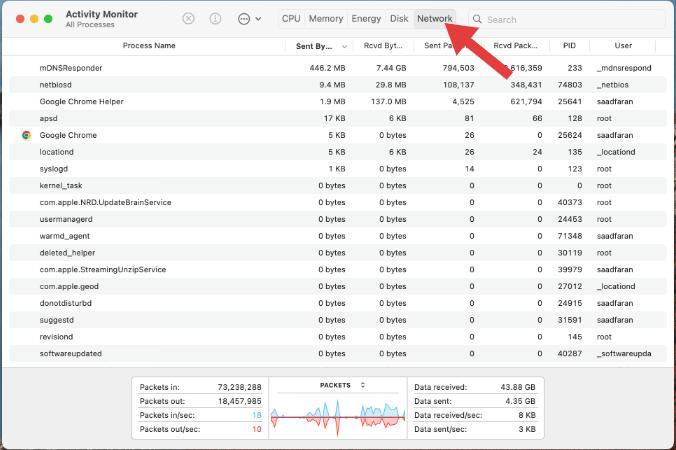The height and width of the screenshot is (450, 676).
Task: Sort by Rcvd Packets column header
Action: [516, 45]
